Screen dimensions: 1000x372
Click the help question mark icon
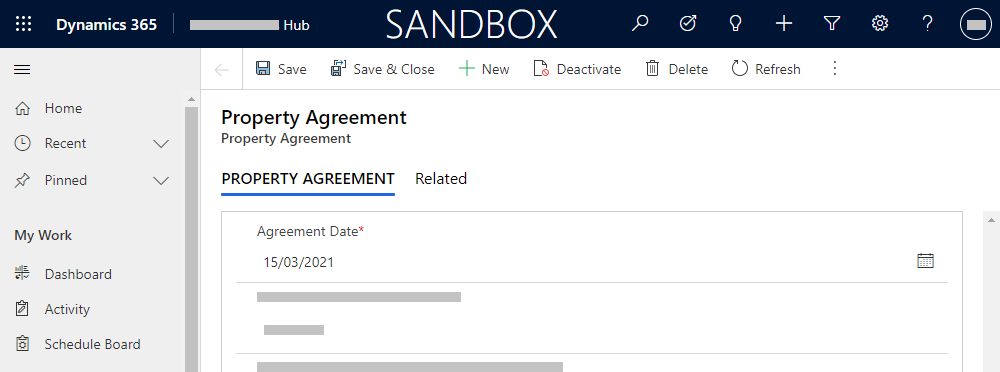928,24
